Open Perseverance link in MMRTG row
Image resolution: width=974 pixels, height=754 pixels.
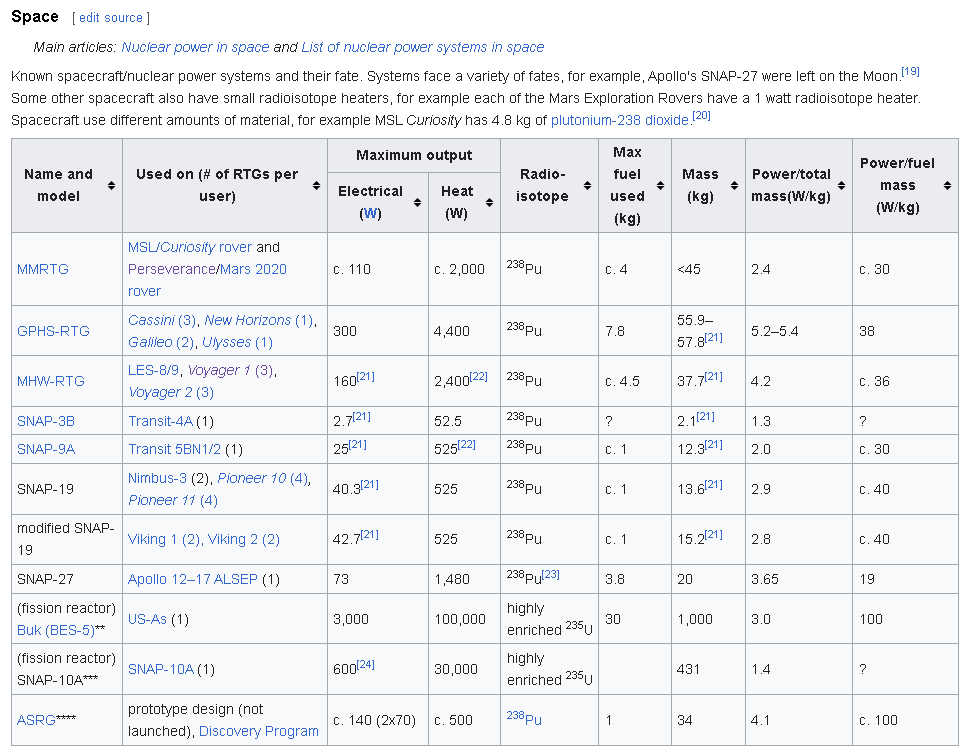(171, 270)
